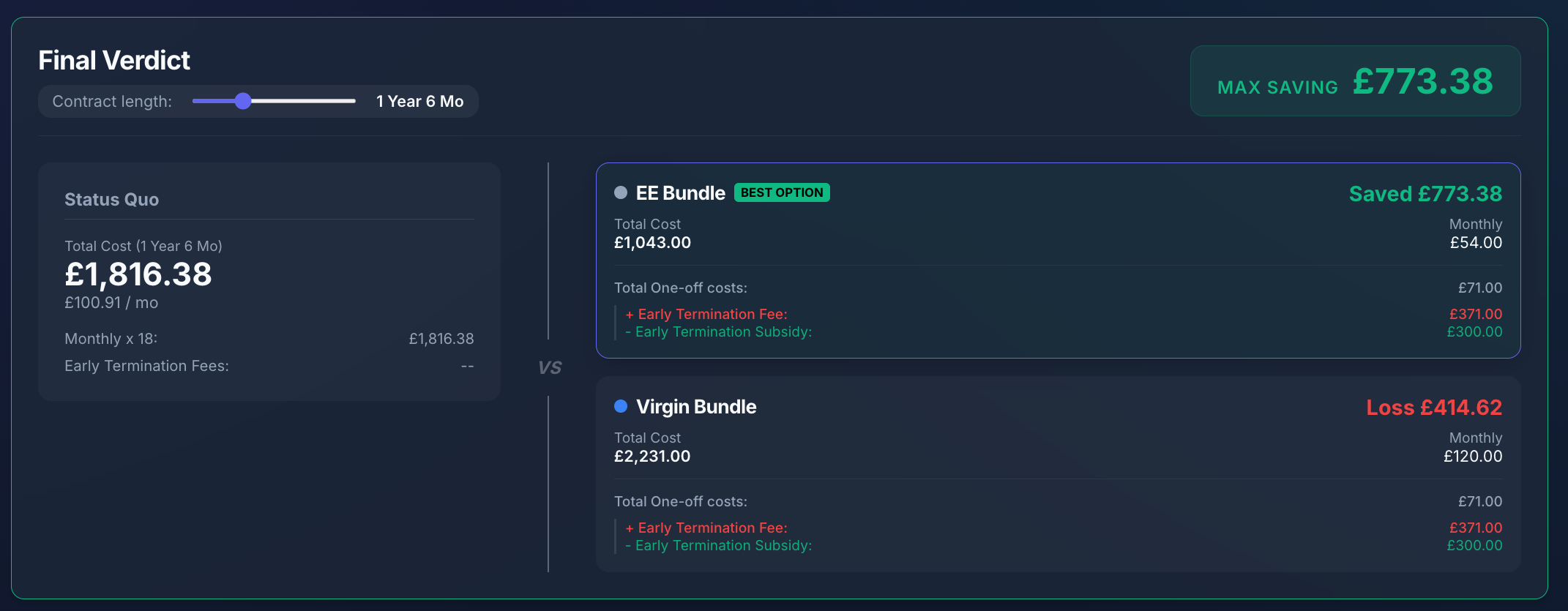The image size is (1568, 611).
Task: Click the Loss £414.62 label
Action: click(x=1434, y=408)
